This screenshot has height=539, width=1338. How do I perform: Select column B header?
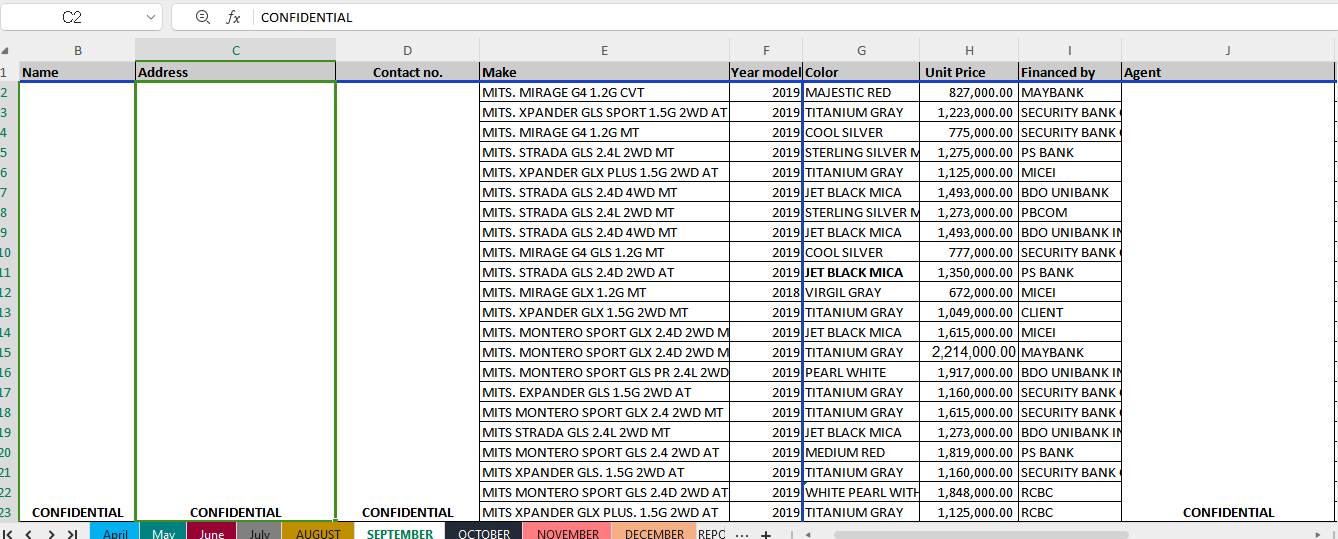click(x=78, y=51)
